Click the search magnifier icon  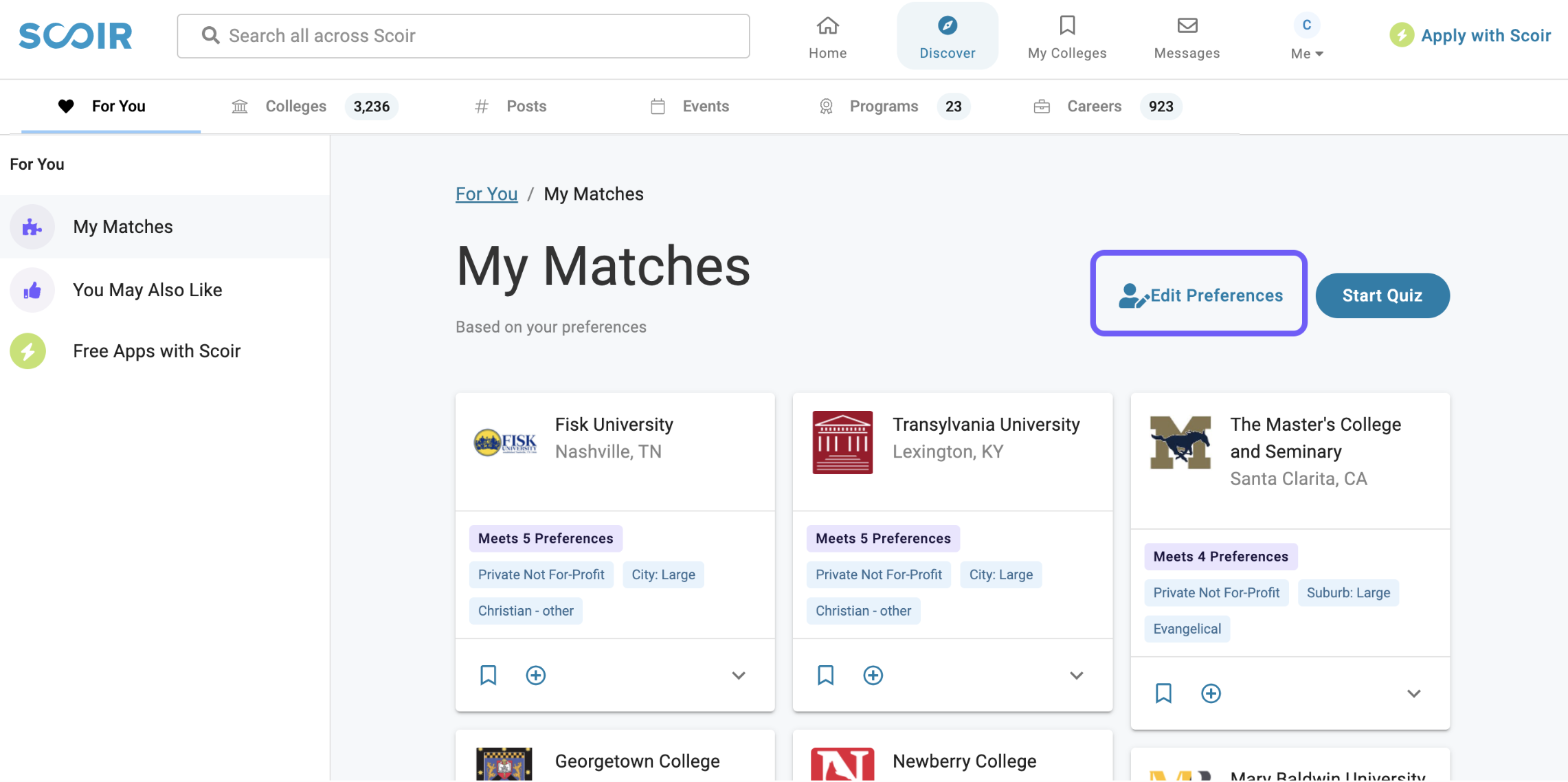pyautogui.click(x=210, y=36)
